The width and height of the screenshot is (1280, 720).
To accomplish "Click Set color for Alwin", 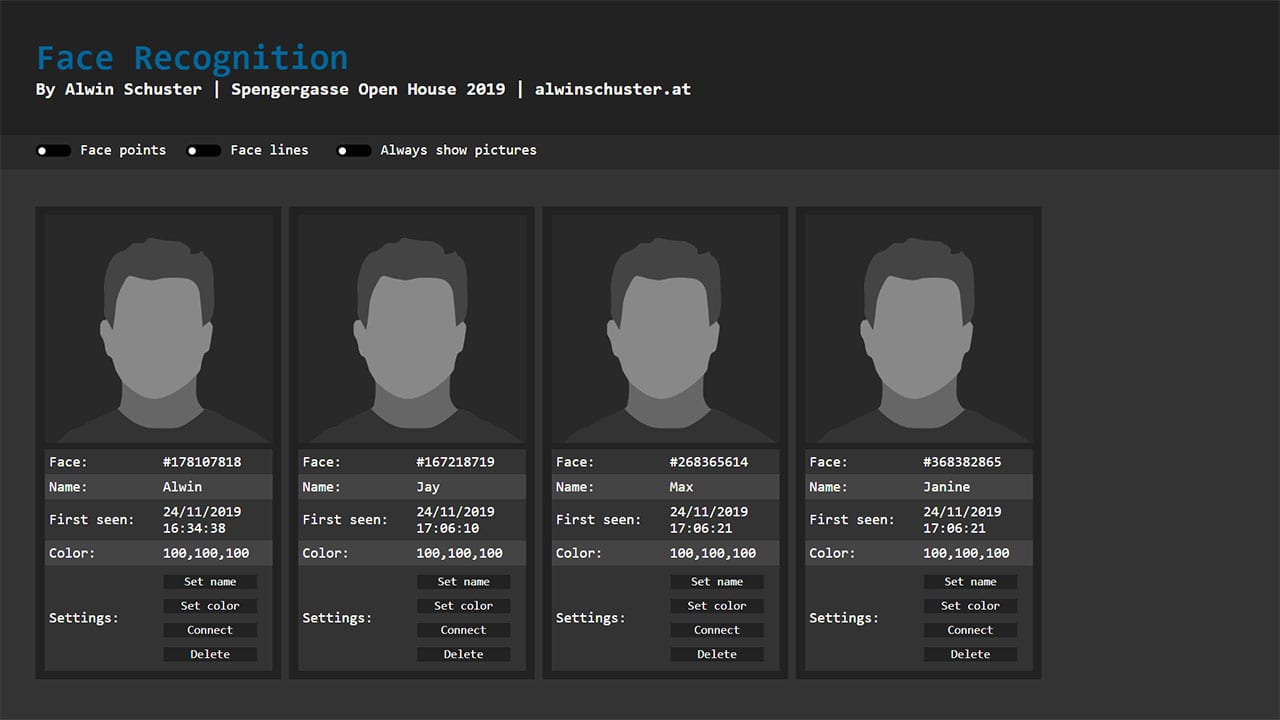I will [210, 606].
